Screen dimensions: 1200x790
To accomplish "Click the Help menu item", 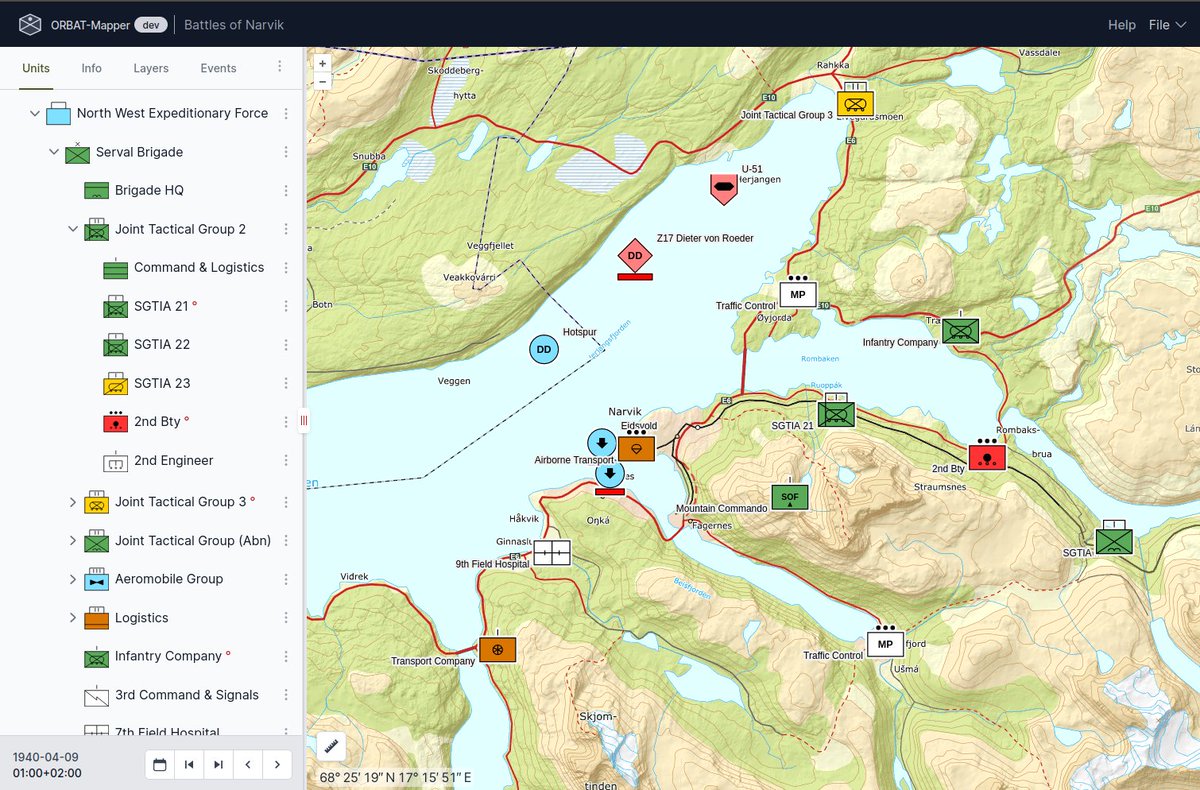I will click(x=1121, y=24).
